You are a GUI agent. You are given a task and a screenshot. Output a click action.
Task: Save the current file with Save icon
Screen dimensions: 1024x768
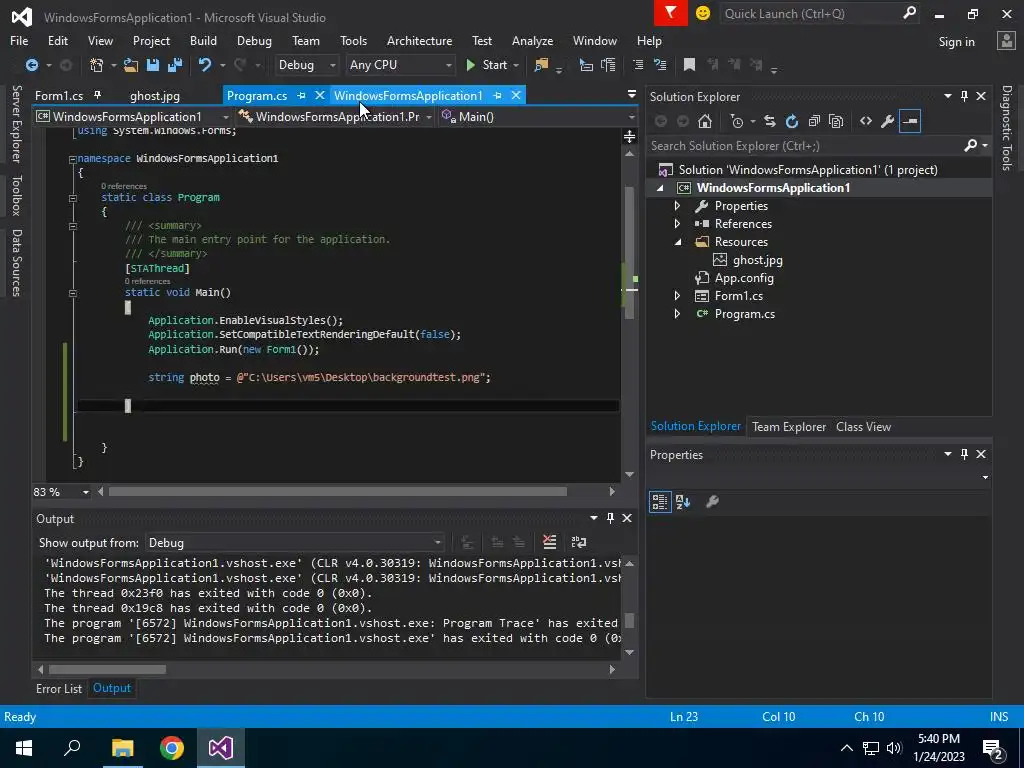pos(153,65)
